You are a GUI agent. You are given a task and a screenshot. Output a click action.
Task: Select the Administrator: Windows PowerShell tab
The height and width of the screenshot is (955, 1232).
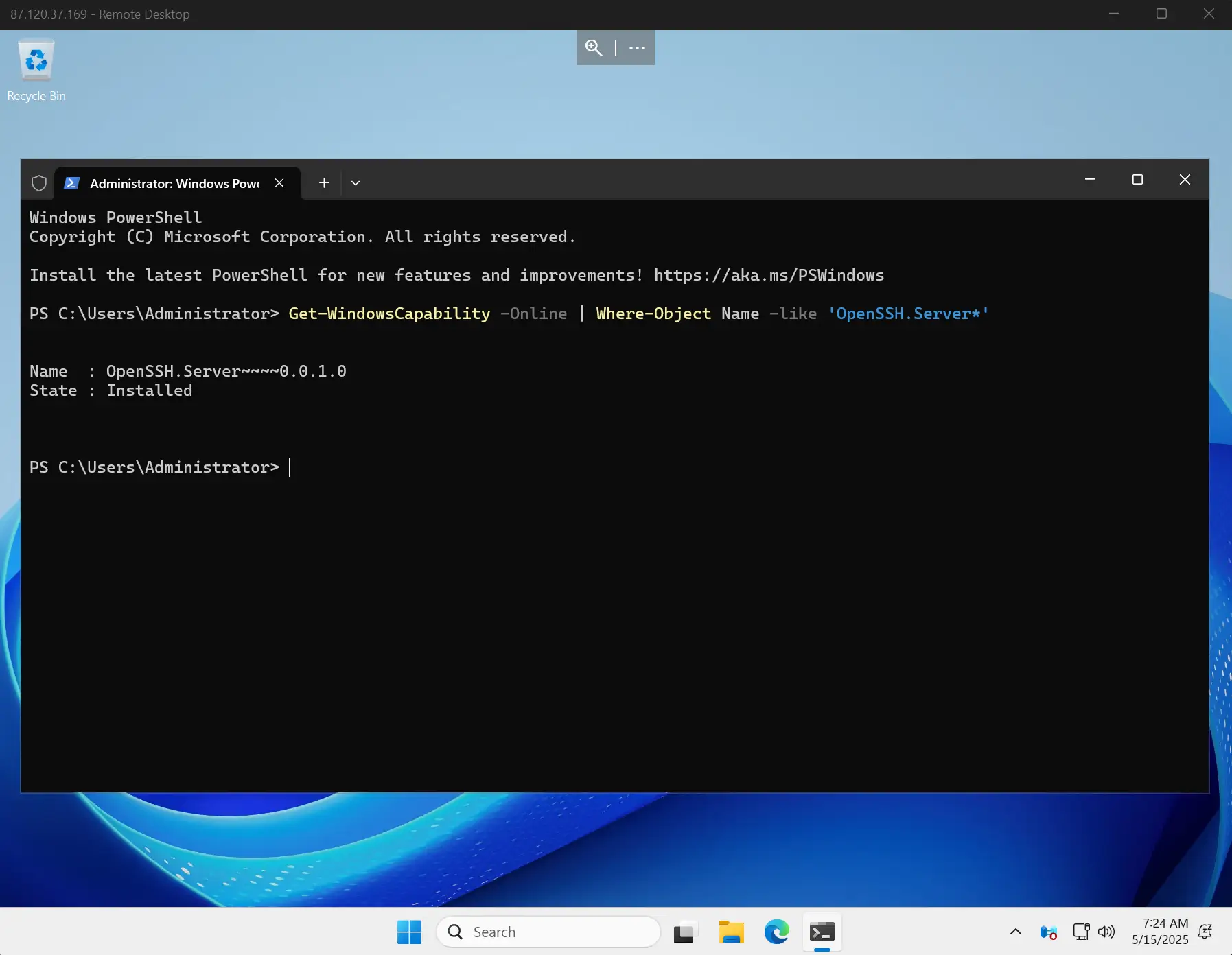pyautogui.click(x=177, y=183)
